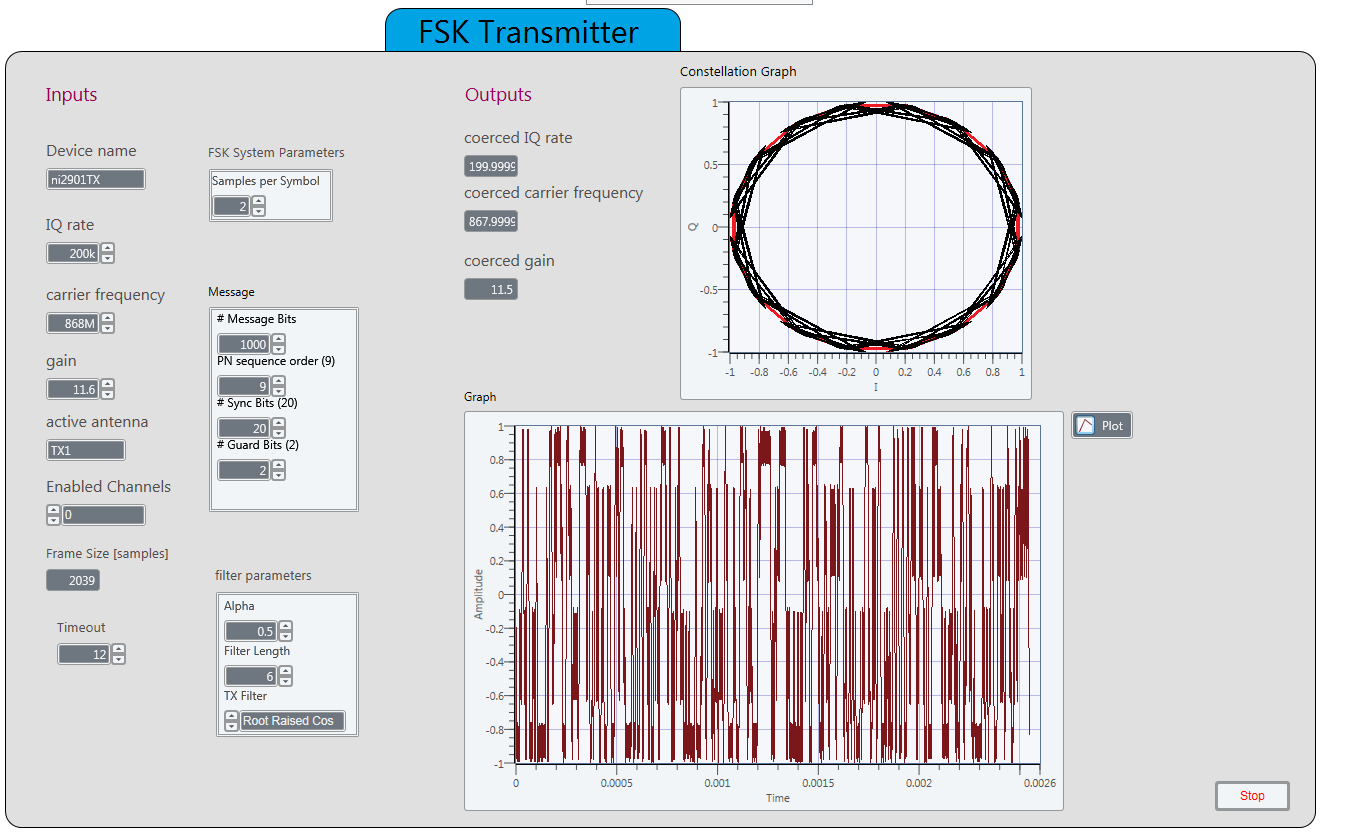Image resolution: width=1345 pixels, height=837 pixels.
Task: Click the I axis label on constellation
Action: pyautogui.click(x=876, y=386)
